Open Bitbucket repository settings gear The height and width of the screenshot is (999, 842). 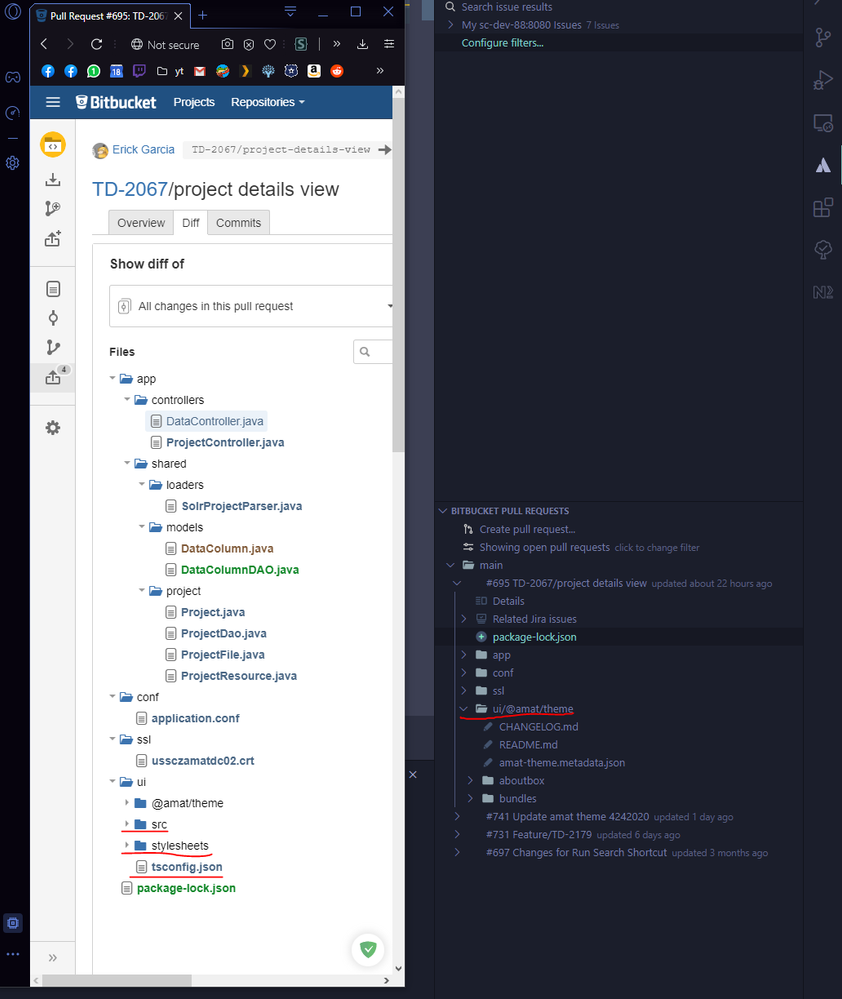53,428
